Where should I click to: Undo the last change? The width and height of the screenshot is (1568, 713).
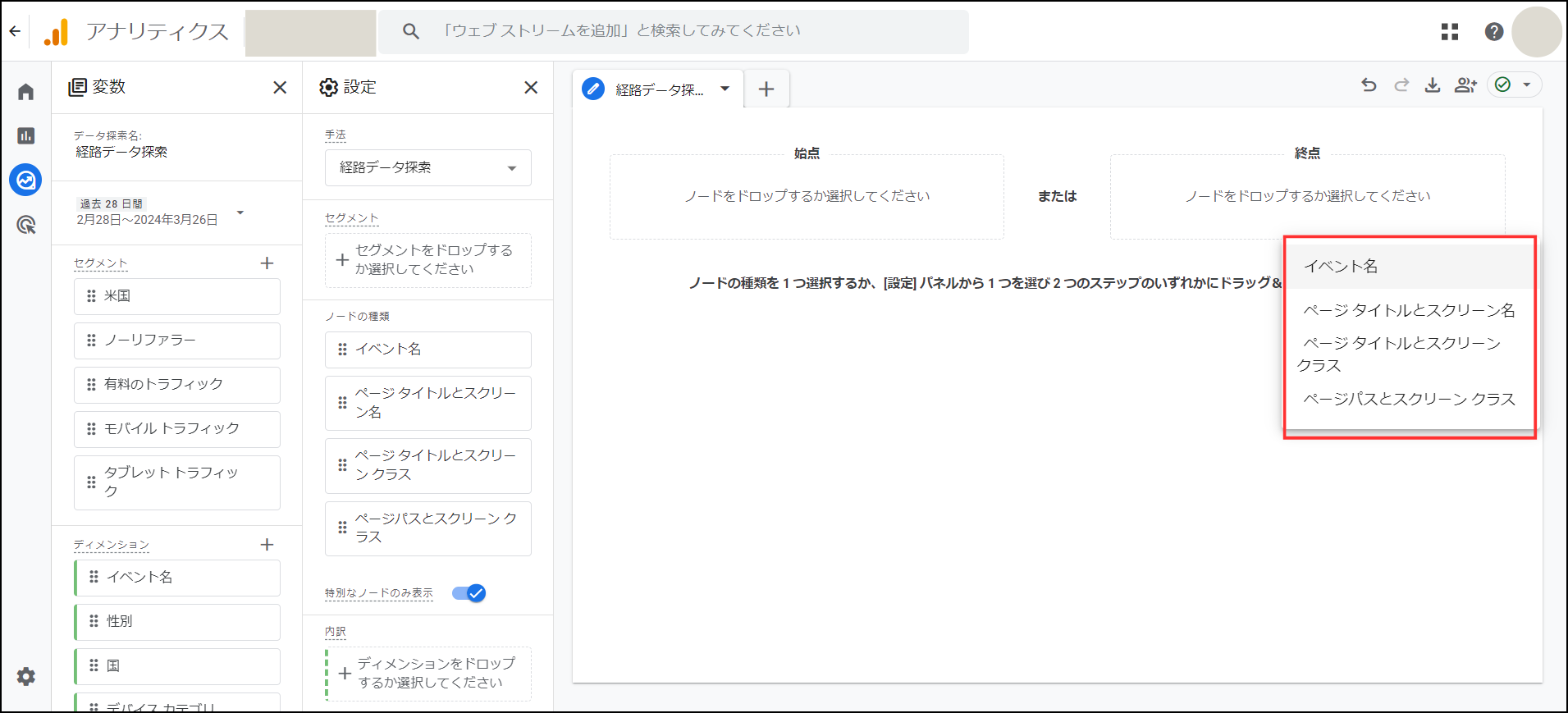(1369, 85)
